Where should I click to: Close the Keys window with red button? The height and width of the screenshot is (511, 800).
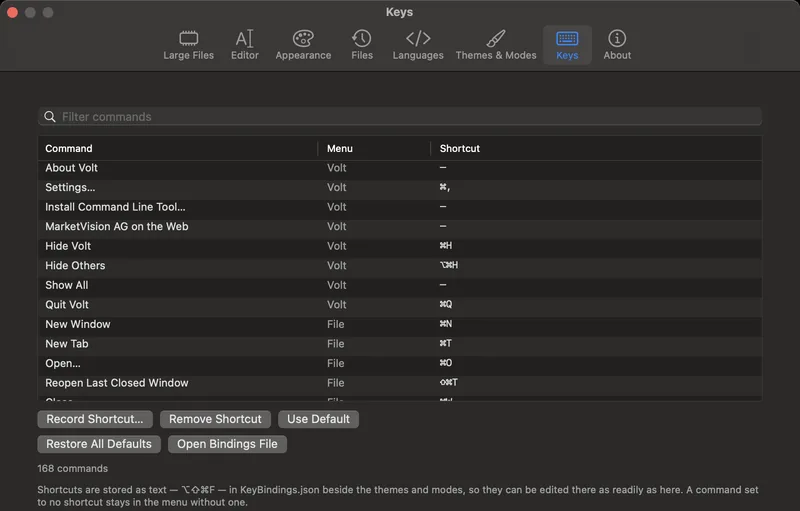click(x=13, y=12)
